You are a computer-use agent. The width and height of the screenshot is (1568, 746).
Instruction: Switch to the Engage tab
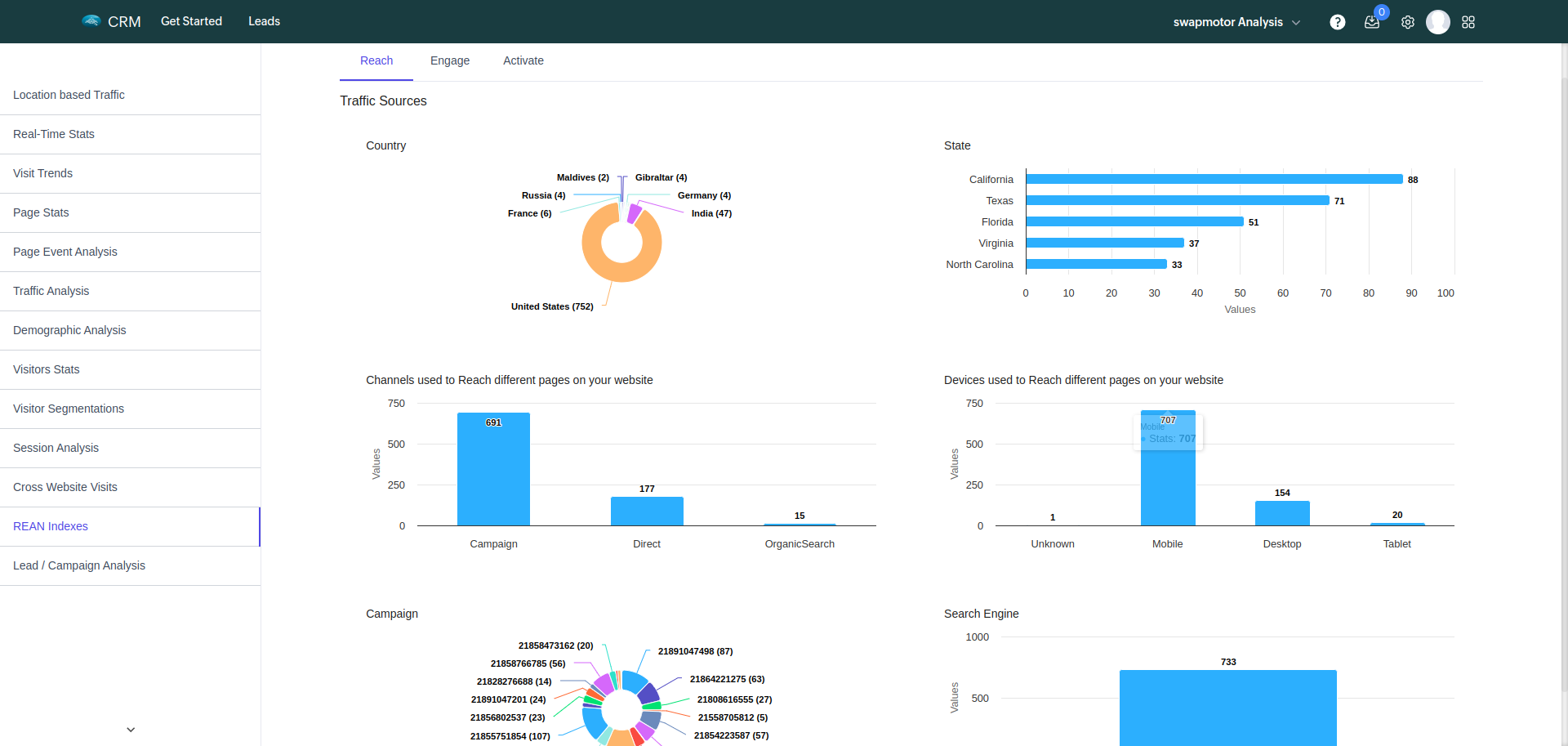pyautogui.click(x=450, y=61)
